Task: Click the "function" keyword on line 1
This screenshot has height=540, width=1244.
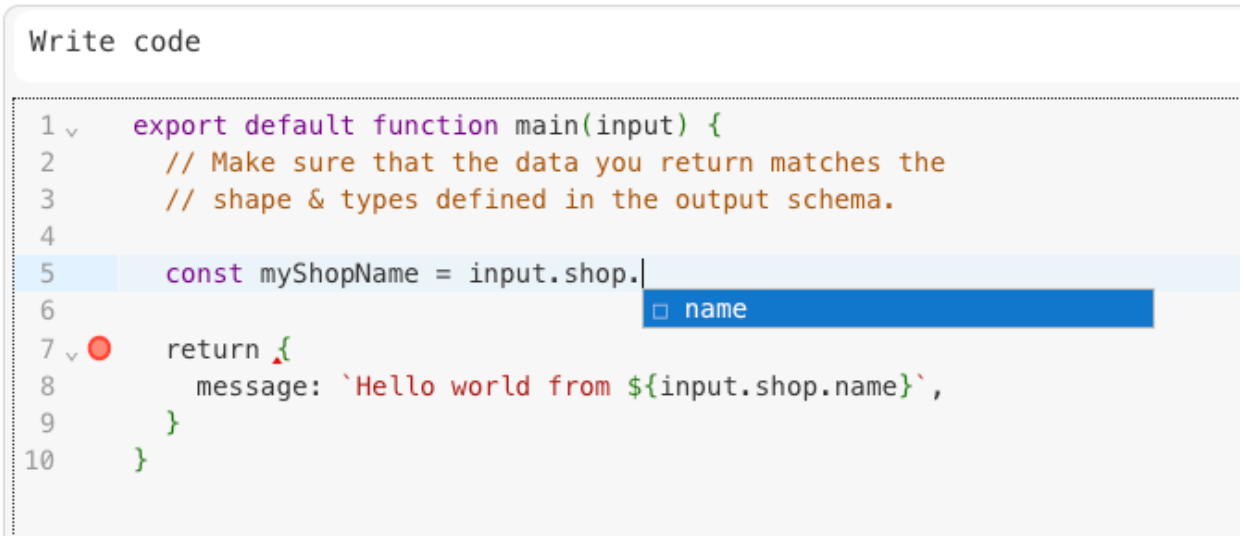Action: click(435, 126)
